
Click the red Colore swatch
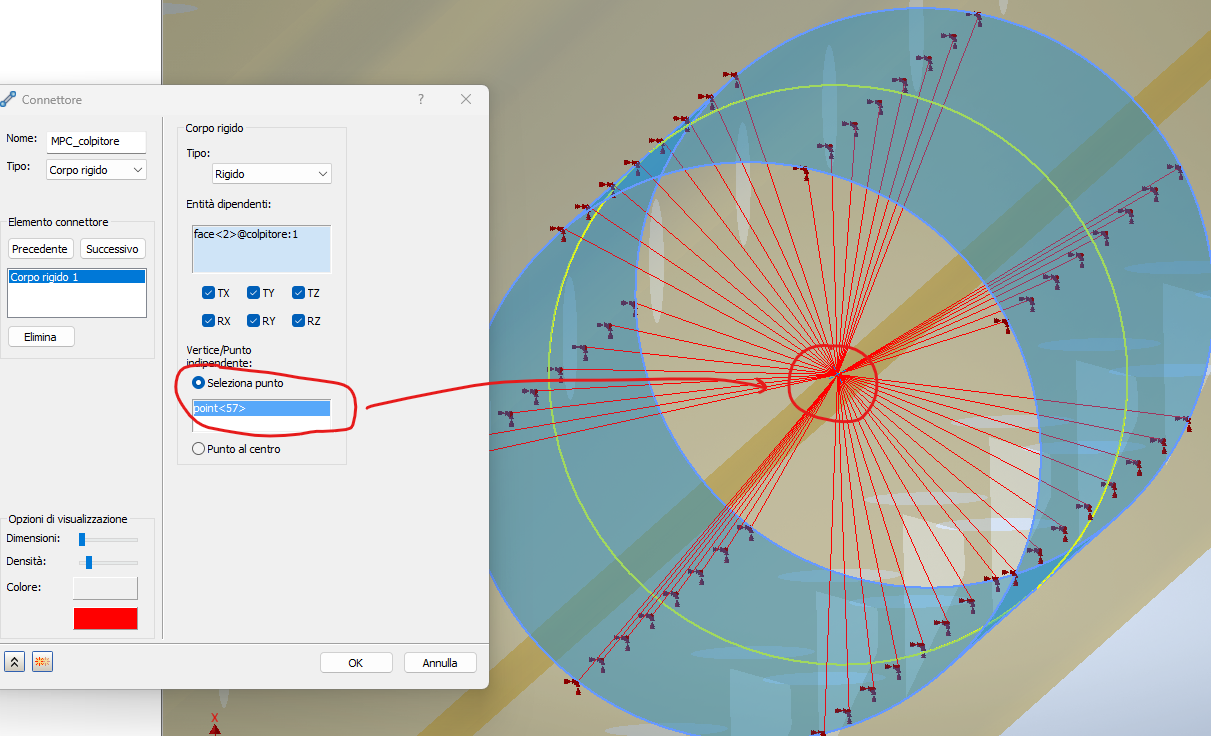(x=105, y=618)
